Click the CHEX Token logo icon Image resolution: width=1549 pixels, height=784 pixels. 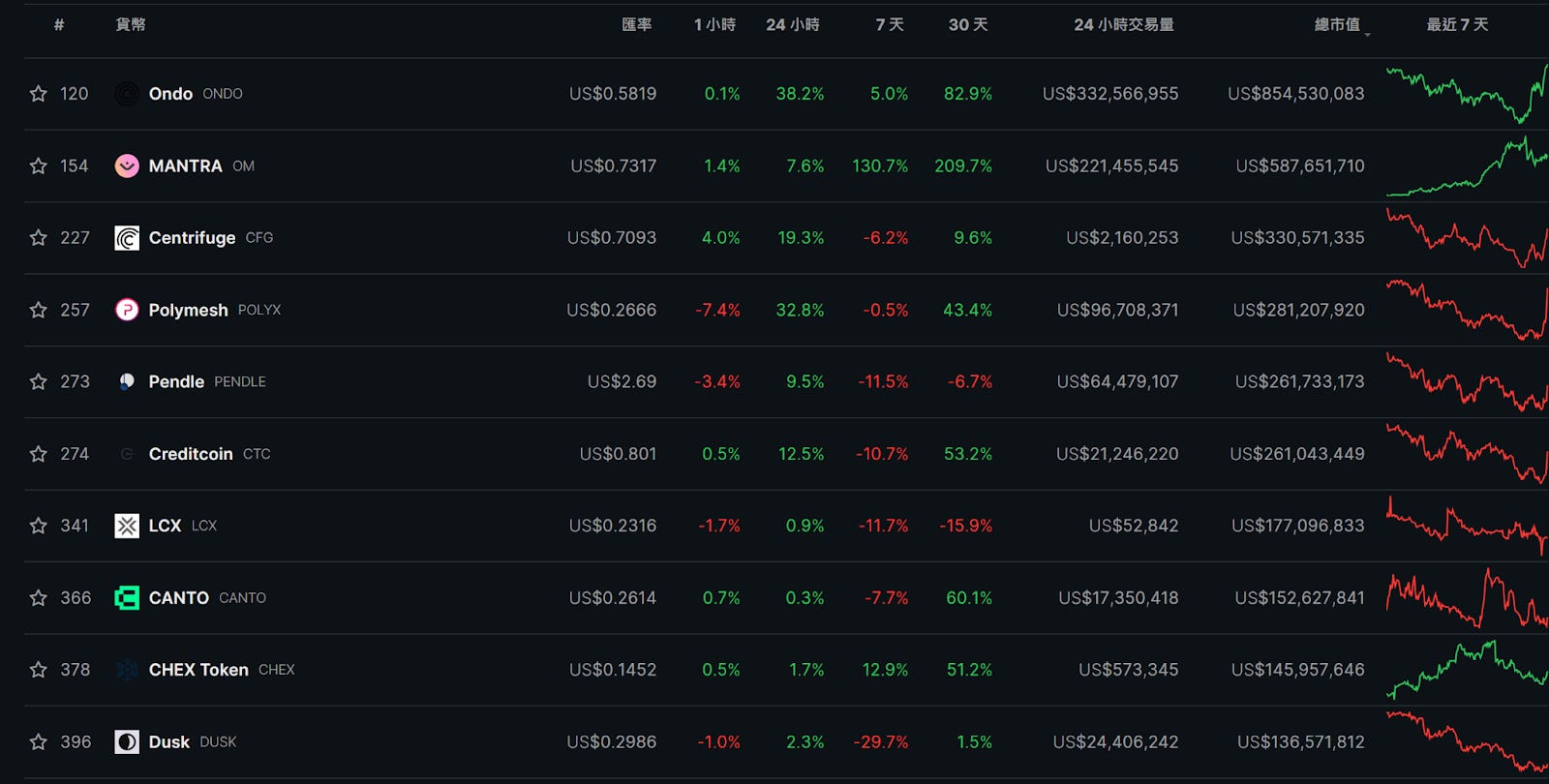pyautogui.click(x=127, y=669)
